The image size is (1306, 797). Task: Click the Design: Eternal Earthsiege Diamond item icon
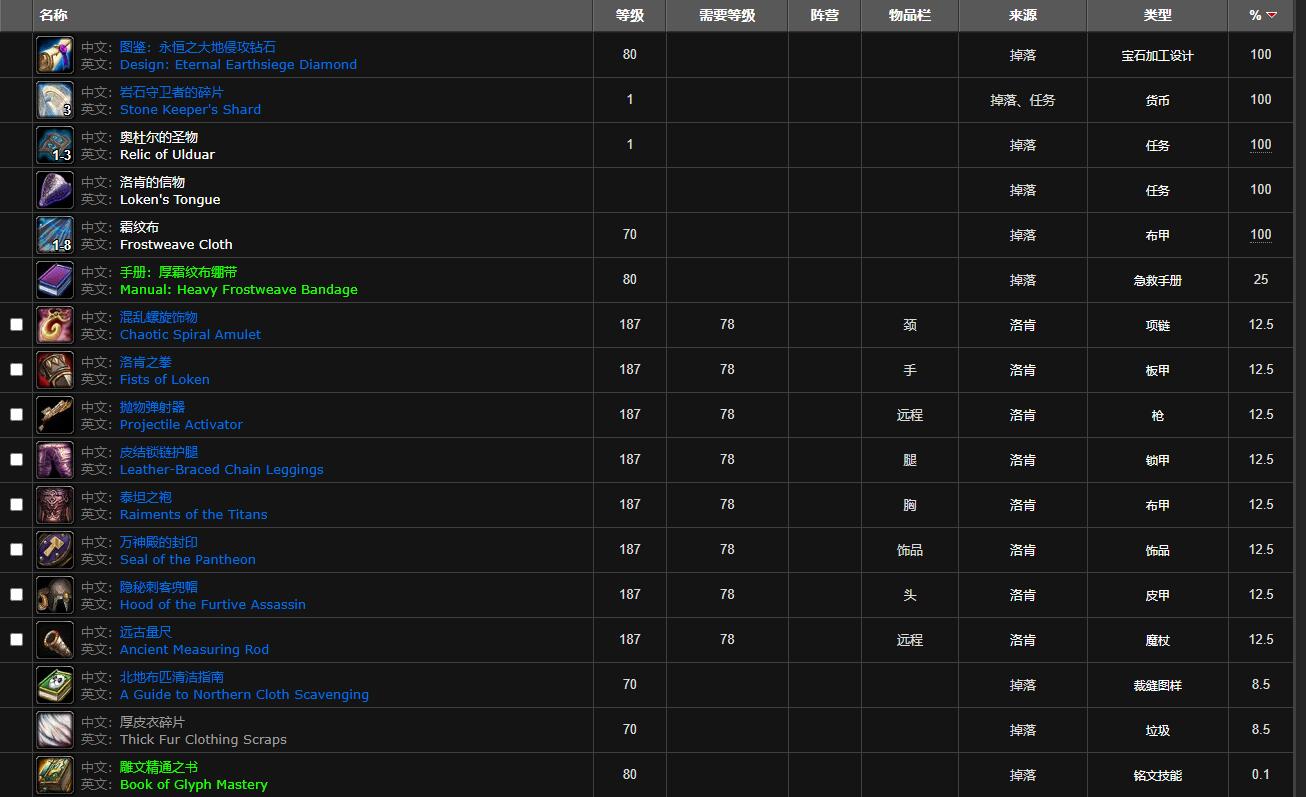click(55, 55)
